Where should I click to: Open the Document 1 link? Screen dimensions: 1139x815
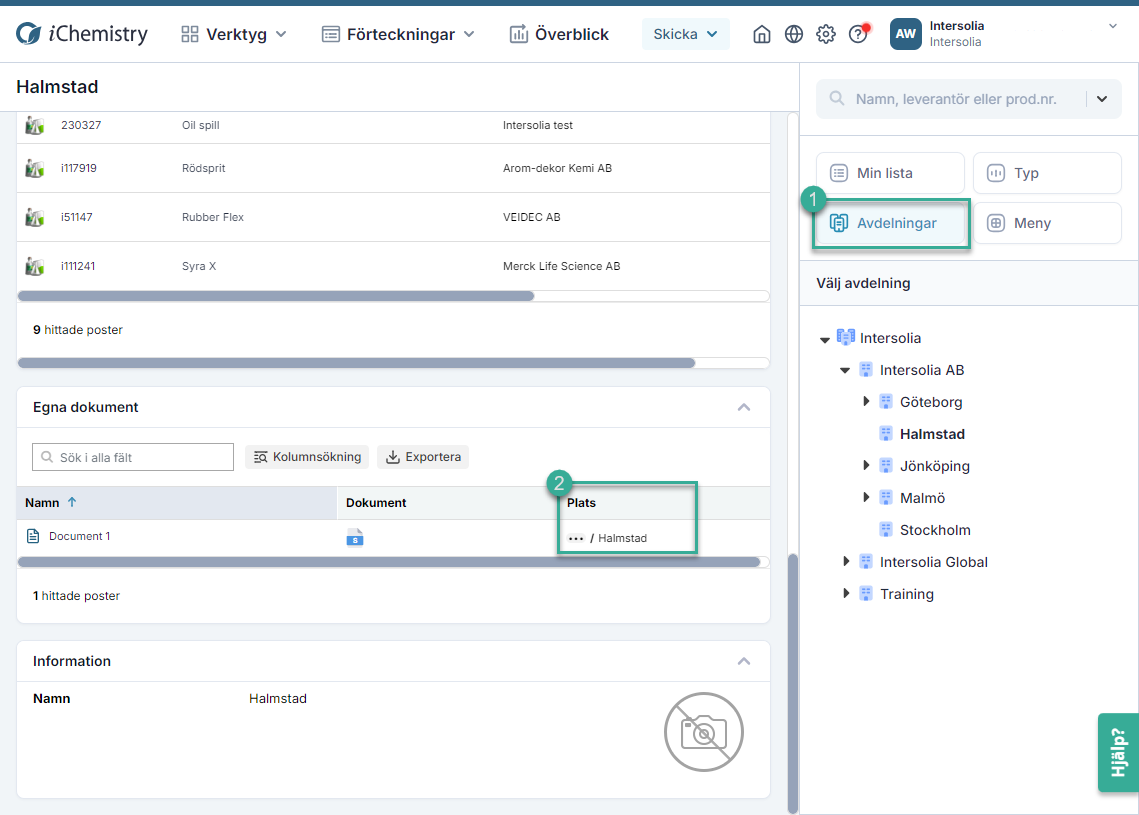point(80,536)
